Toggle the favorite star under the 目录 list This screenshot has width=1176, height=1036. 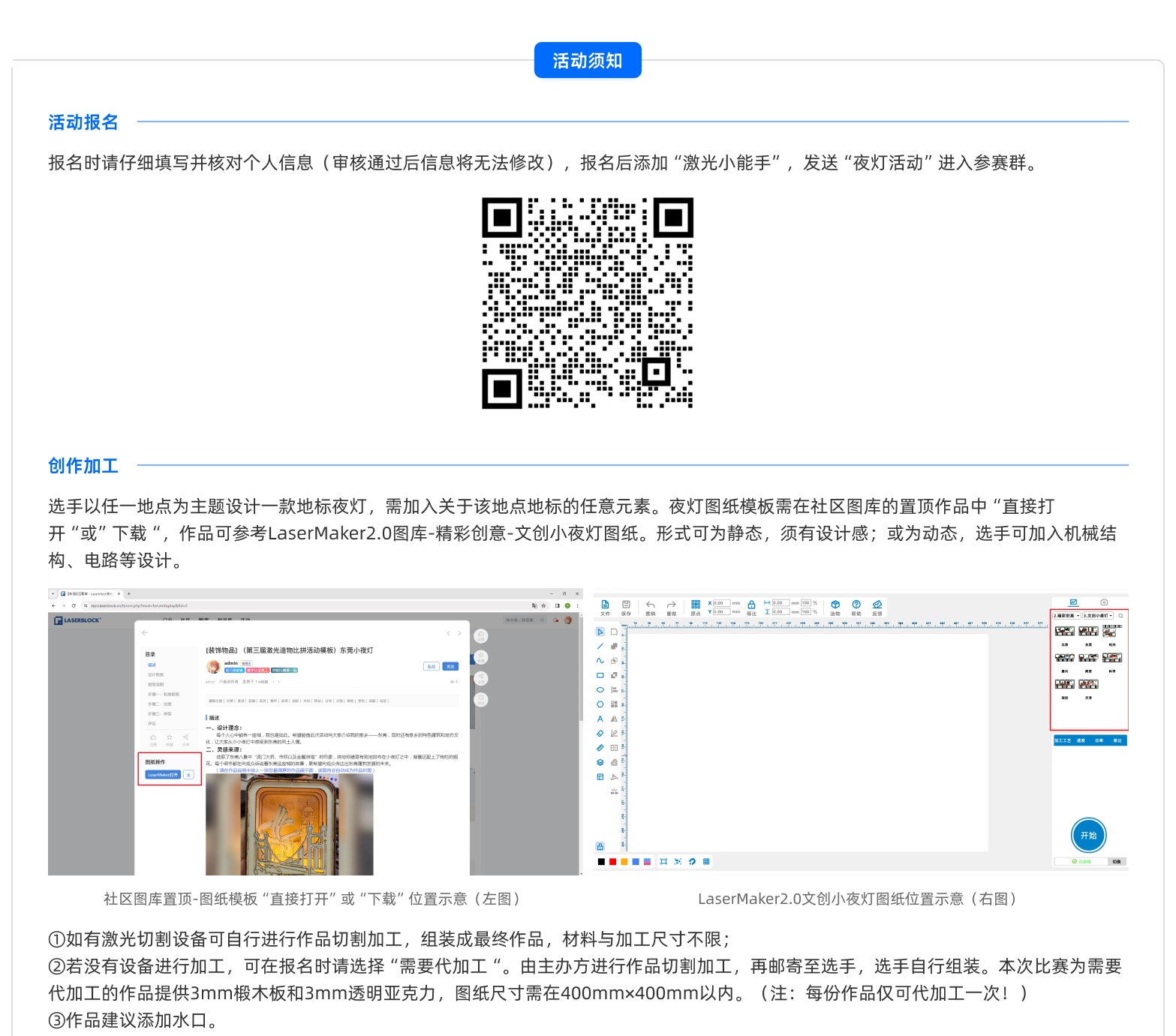coord(170,737)
